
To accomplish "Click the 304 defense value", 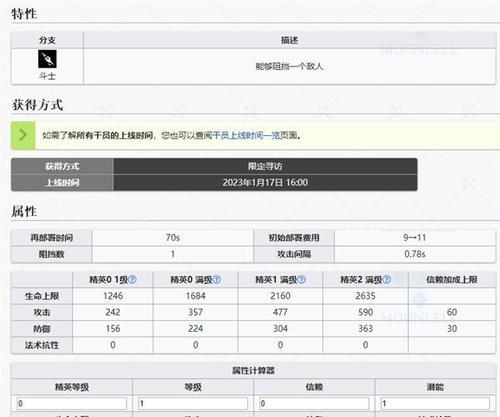I will (280, 328).
